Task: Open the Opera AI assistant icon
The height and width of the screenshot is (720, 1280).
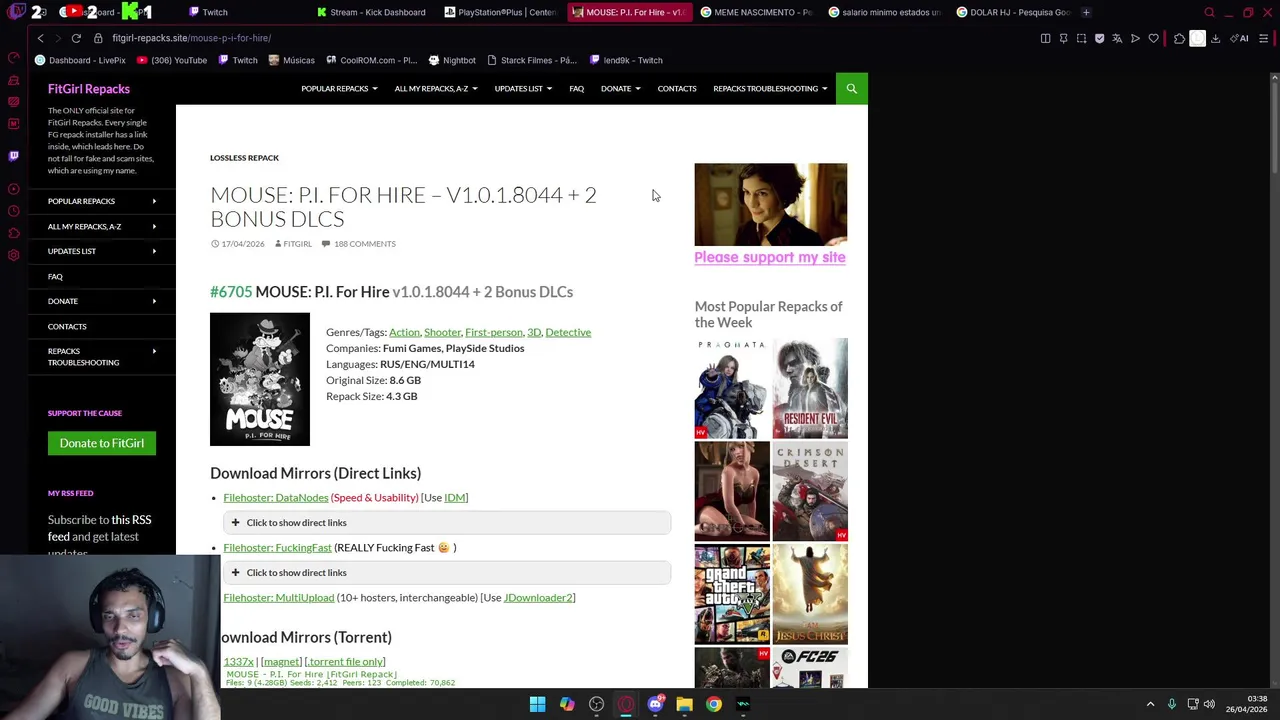Action: (x=1240, y=38)
